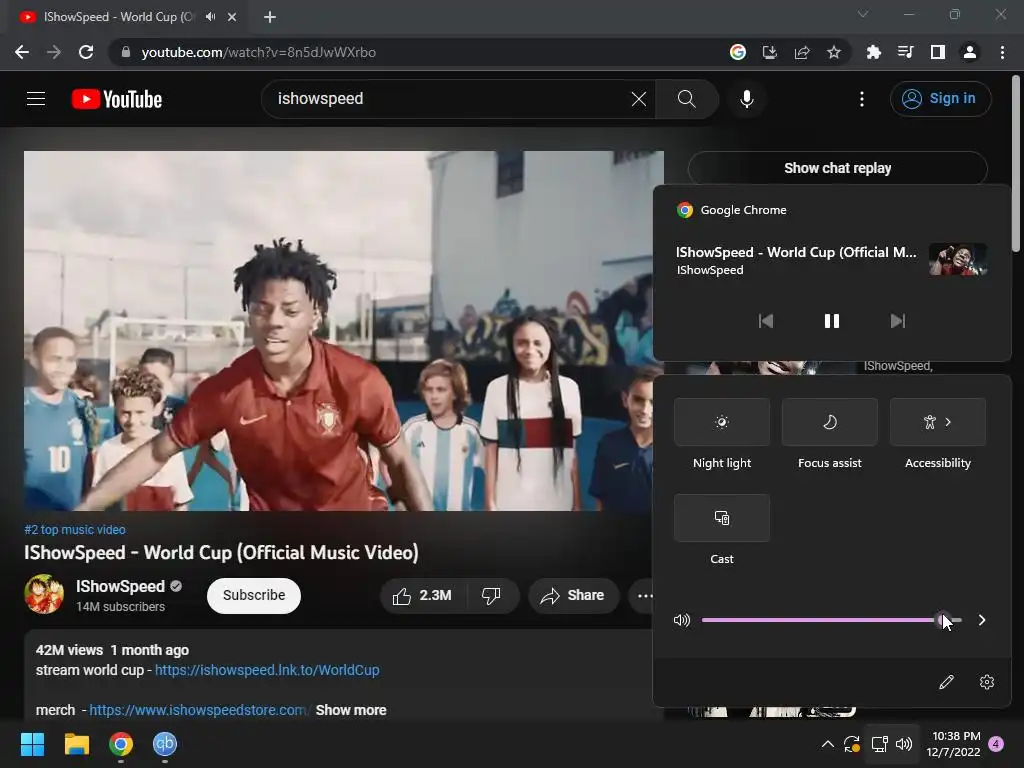Image resolution: width=1024 pixels, height=768 pixels.
Task: Open notification center badge 4
Action: point(996,744)
